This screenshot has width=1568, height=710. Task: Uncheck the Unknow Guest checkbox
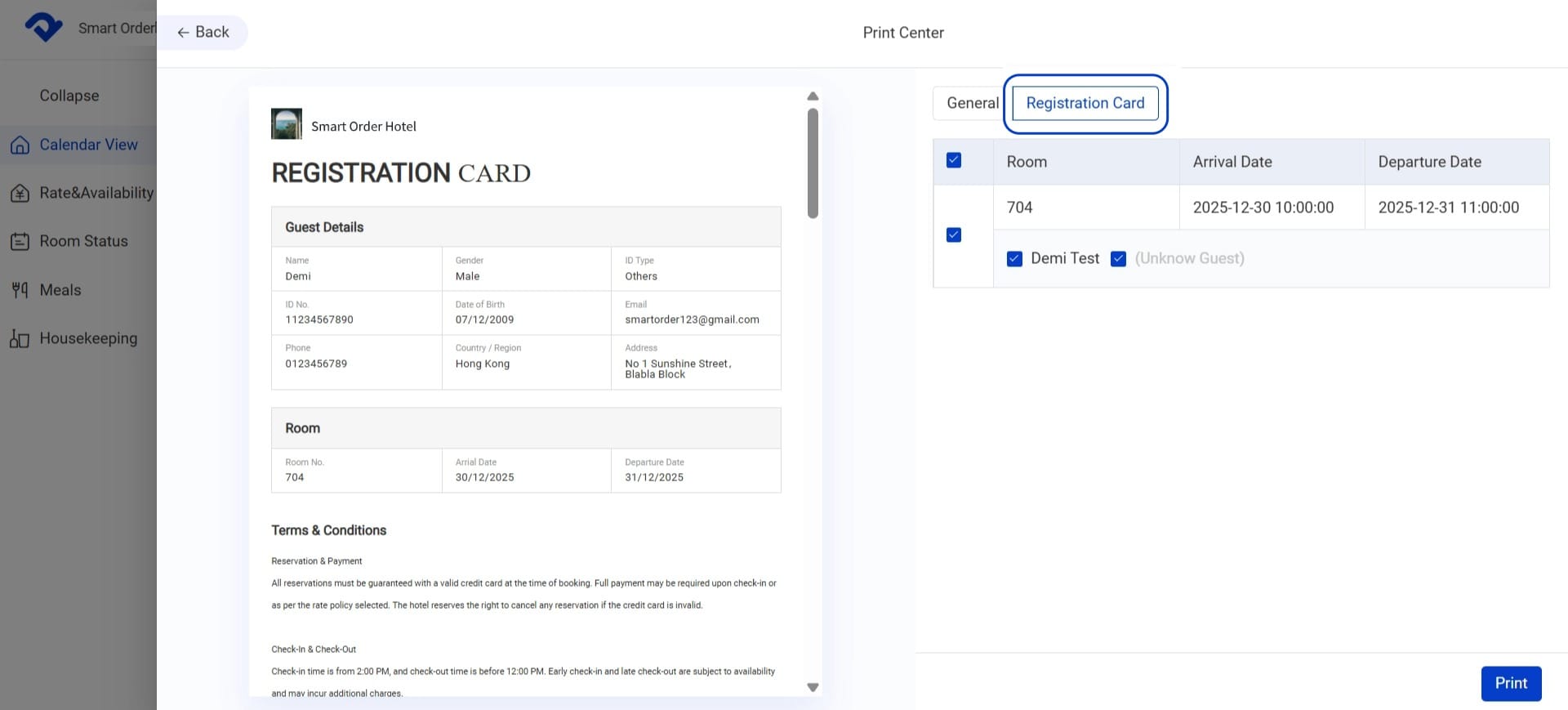point(1118,259)
